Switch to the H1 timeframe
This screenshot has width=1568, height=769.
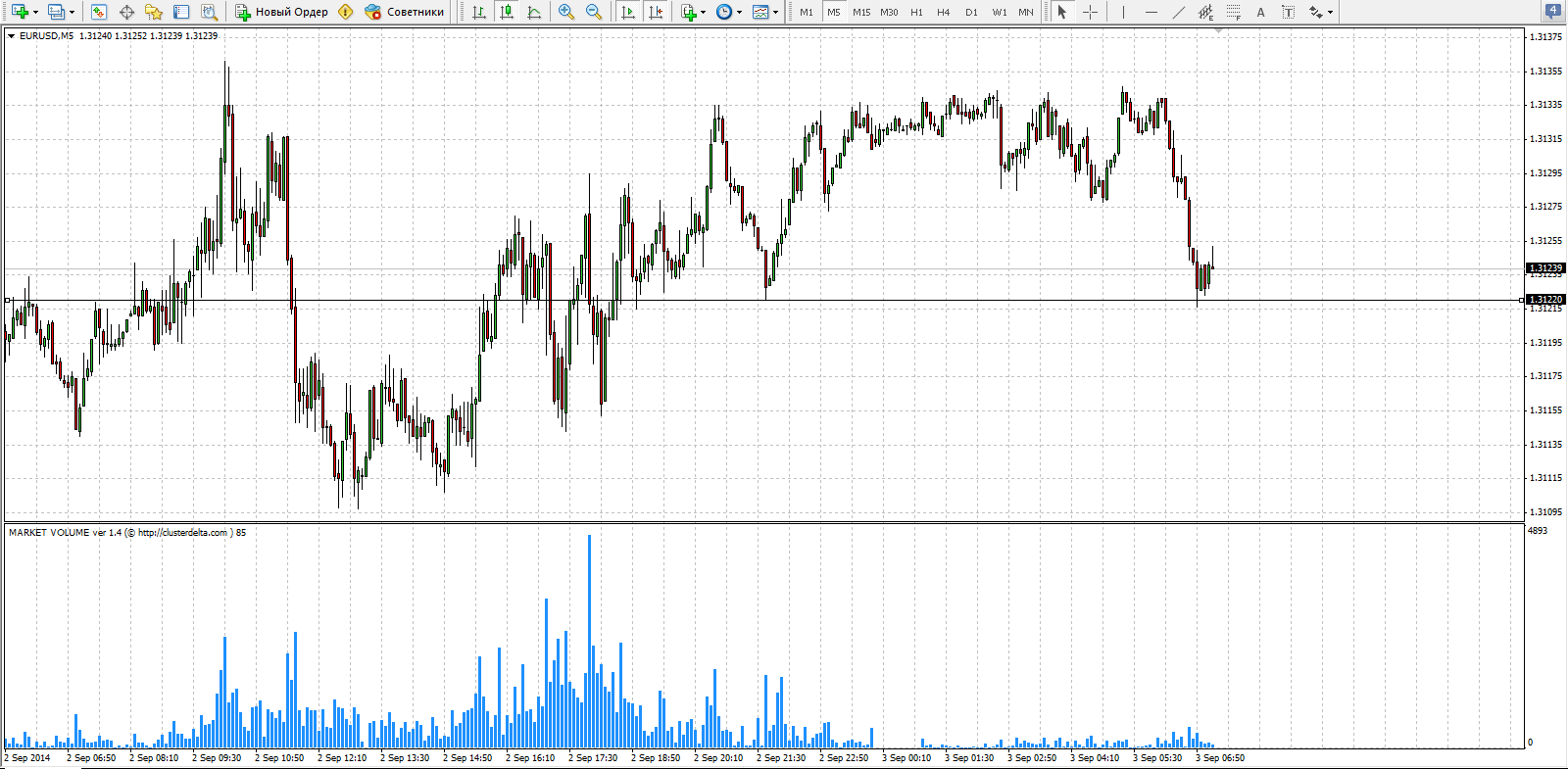point(916,12)
